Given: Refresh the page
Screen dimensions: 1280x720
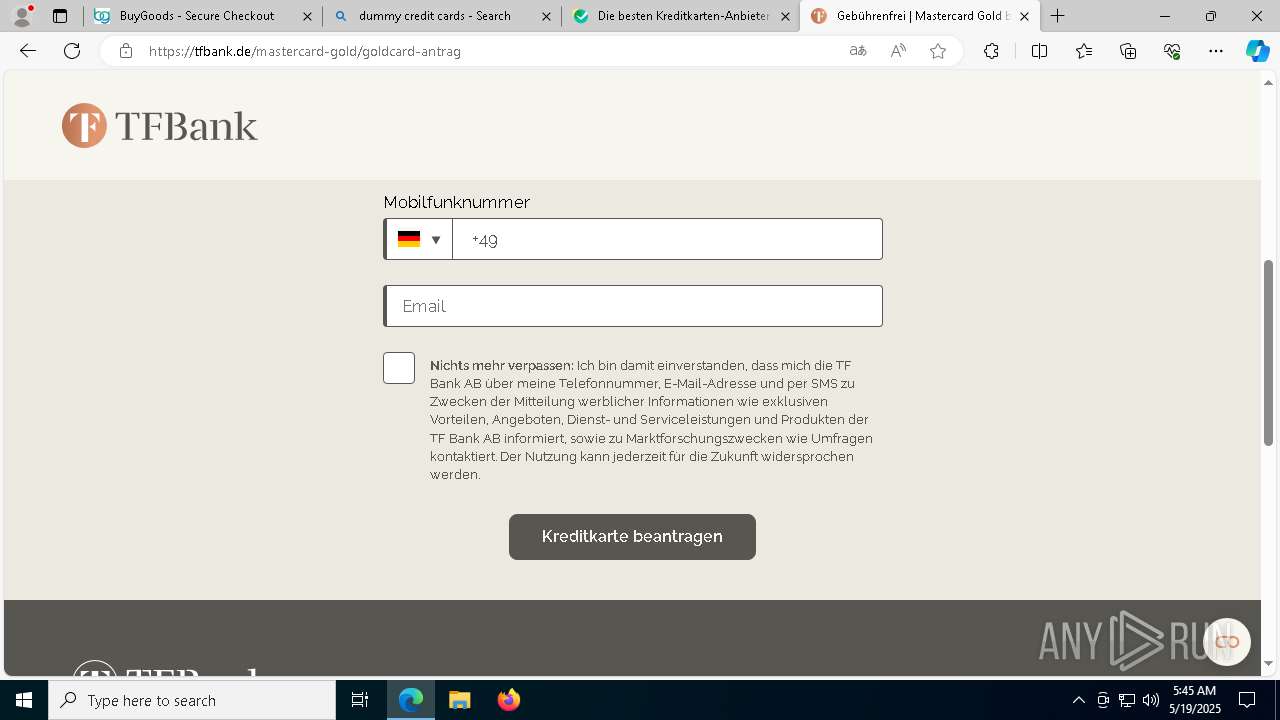Looking at the screenshot, I should (x=72, y=51).
